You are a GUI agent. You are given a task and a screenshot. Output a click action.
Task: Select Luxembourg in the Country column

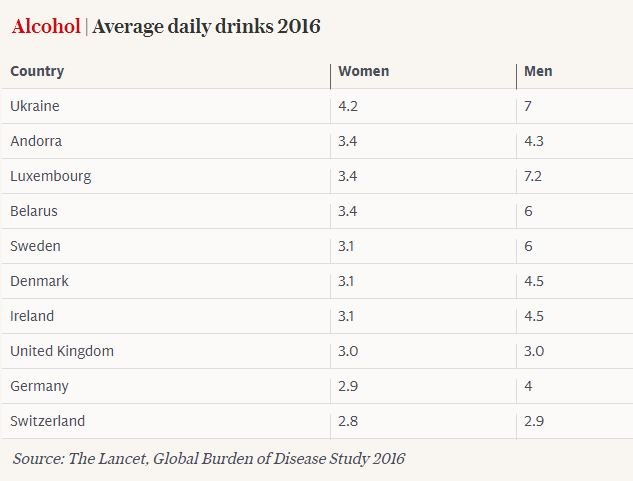pyautogui.click(x=50, y=176)
